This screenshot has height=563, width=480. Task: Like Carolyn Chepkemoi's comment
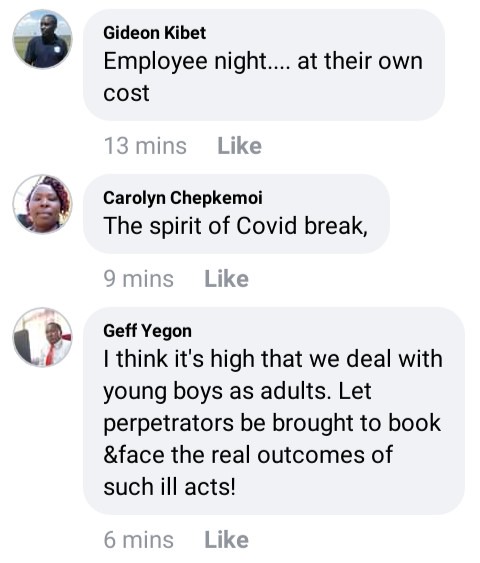[226, 279]
